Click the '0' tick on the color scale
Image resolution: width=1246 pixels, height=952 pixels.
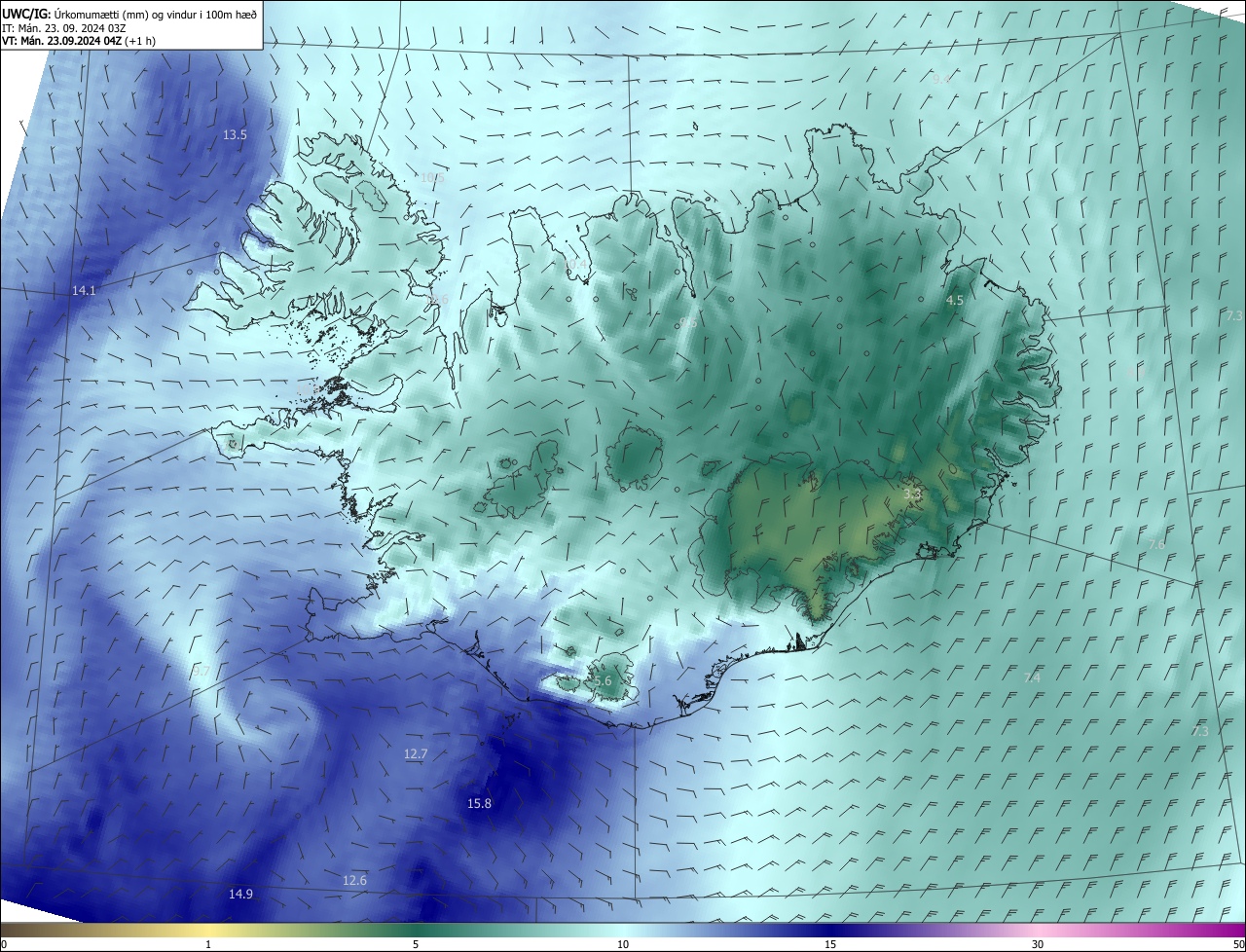4,945
